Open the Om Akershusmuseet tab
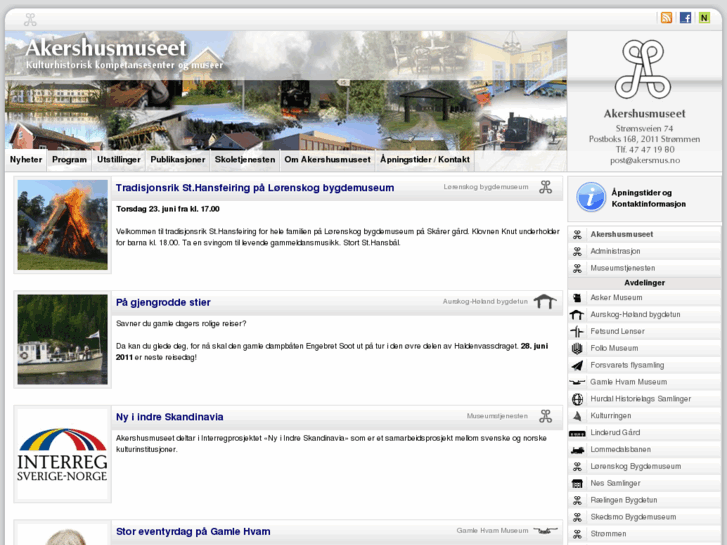The height and width of the screenshot is (545, 727). coord(327,160)
